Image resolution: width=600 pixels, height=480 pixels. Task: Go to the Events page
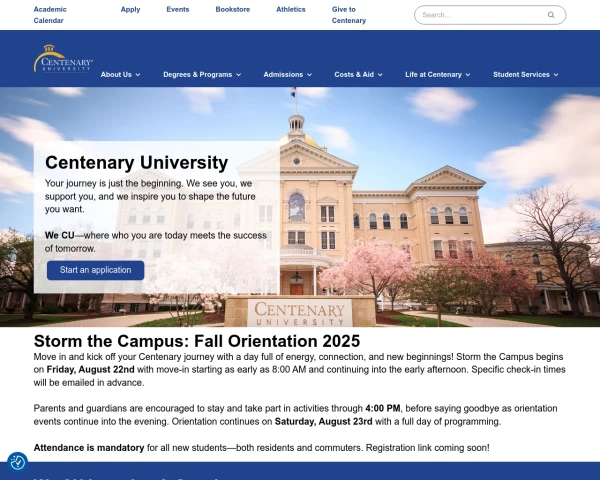[x=178, y=9]
